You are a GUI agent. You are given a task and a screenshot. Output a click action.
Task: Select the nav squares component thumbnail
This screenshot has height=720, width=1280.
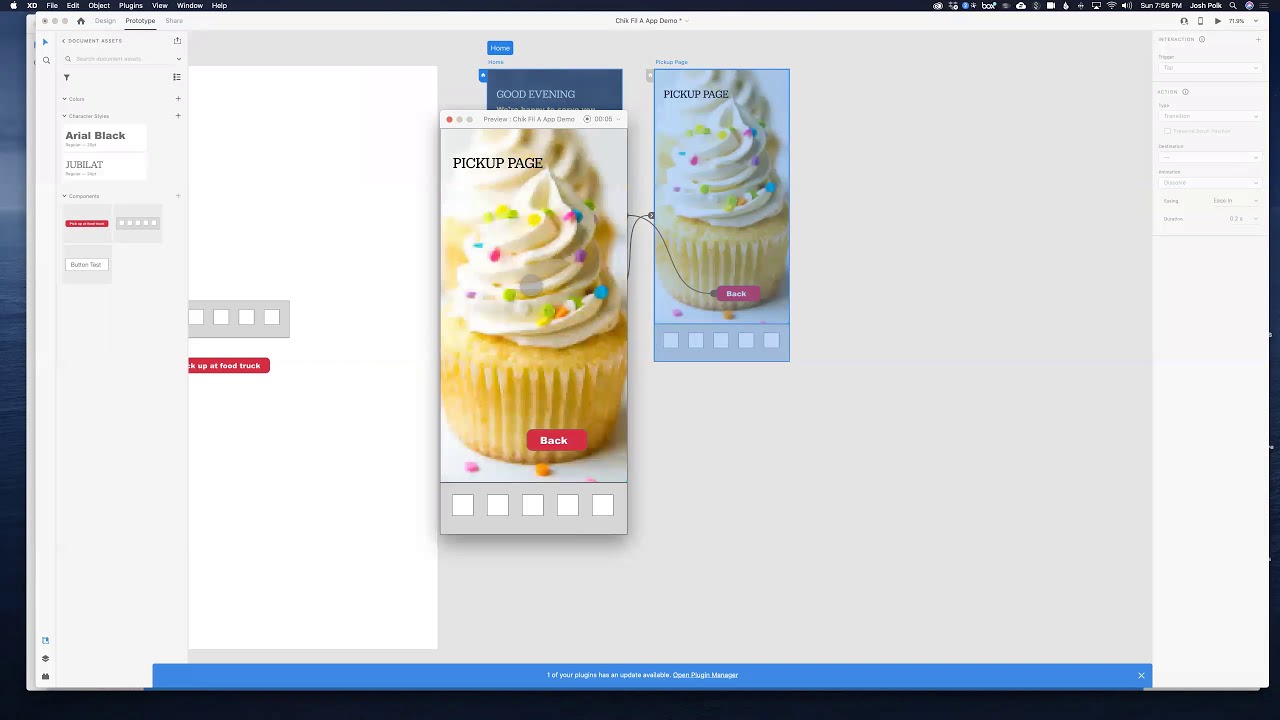click(x=137, y=223)
